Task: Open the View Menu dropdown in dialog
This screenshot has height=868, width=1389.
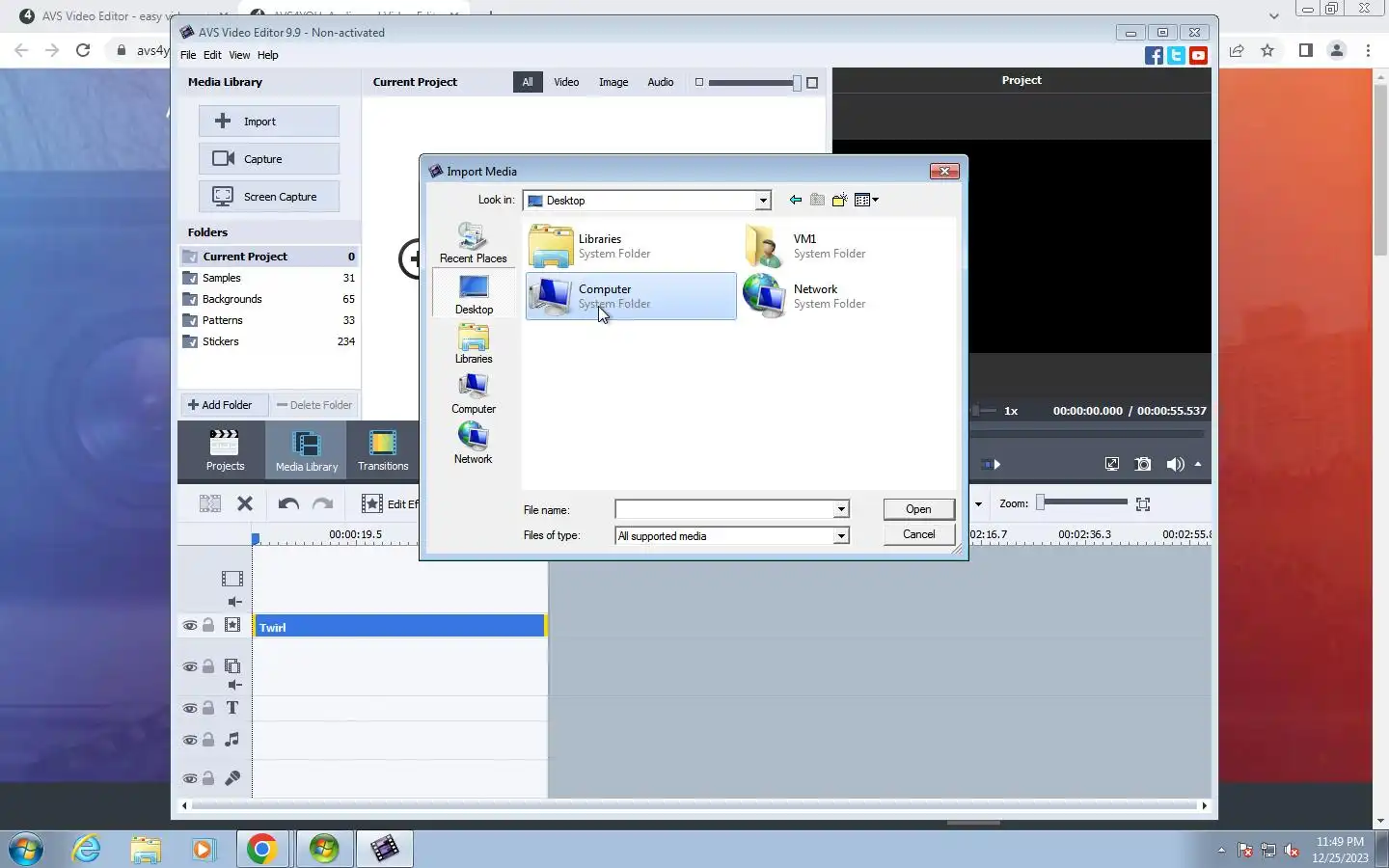Action: click(866, 200)
